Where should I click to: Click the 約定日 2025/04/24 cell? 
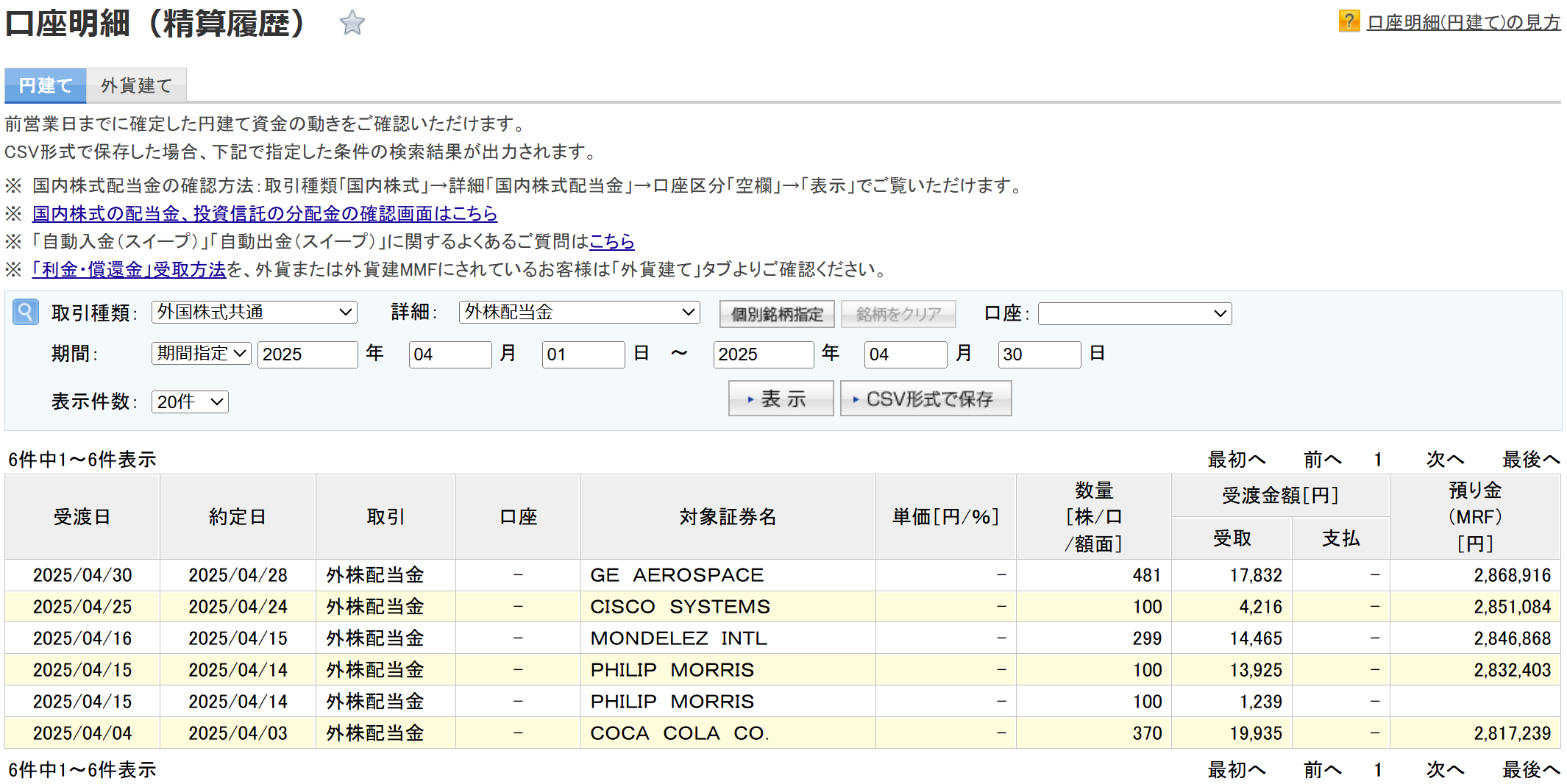coord(238,607)
